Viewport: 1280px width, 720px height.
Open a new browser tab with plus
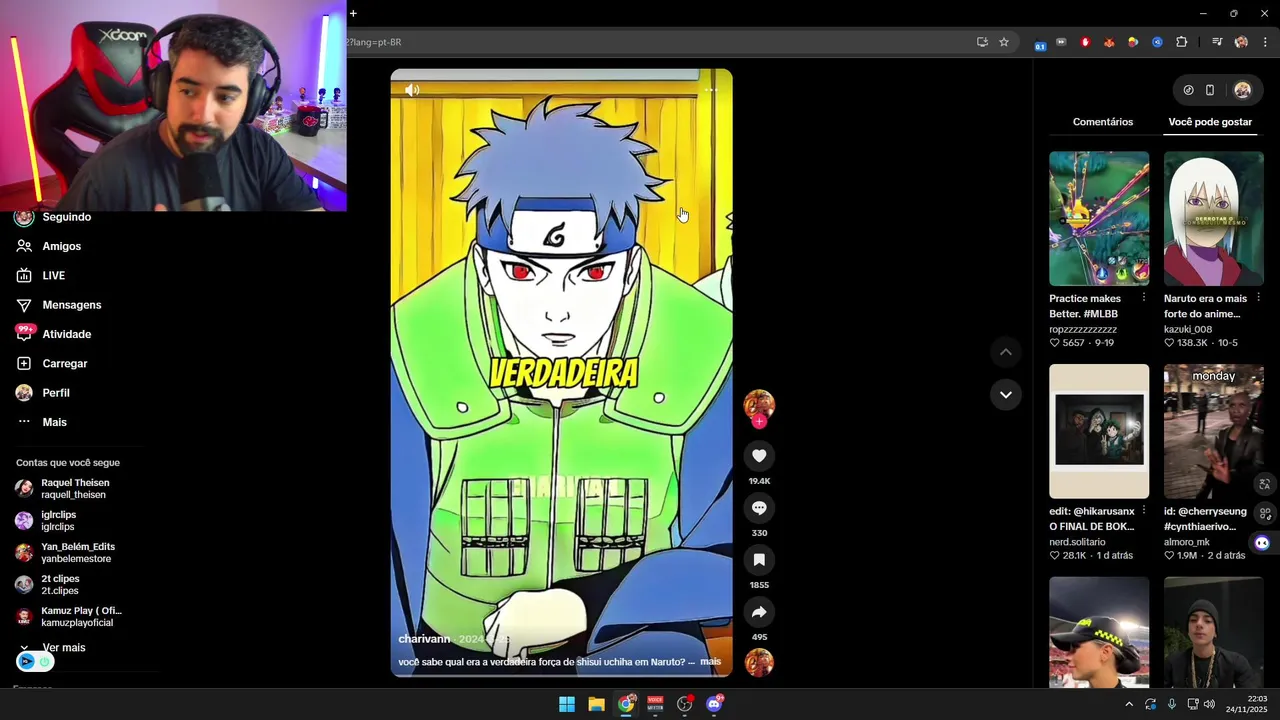point(353,13)
